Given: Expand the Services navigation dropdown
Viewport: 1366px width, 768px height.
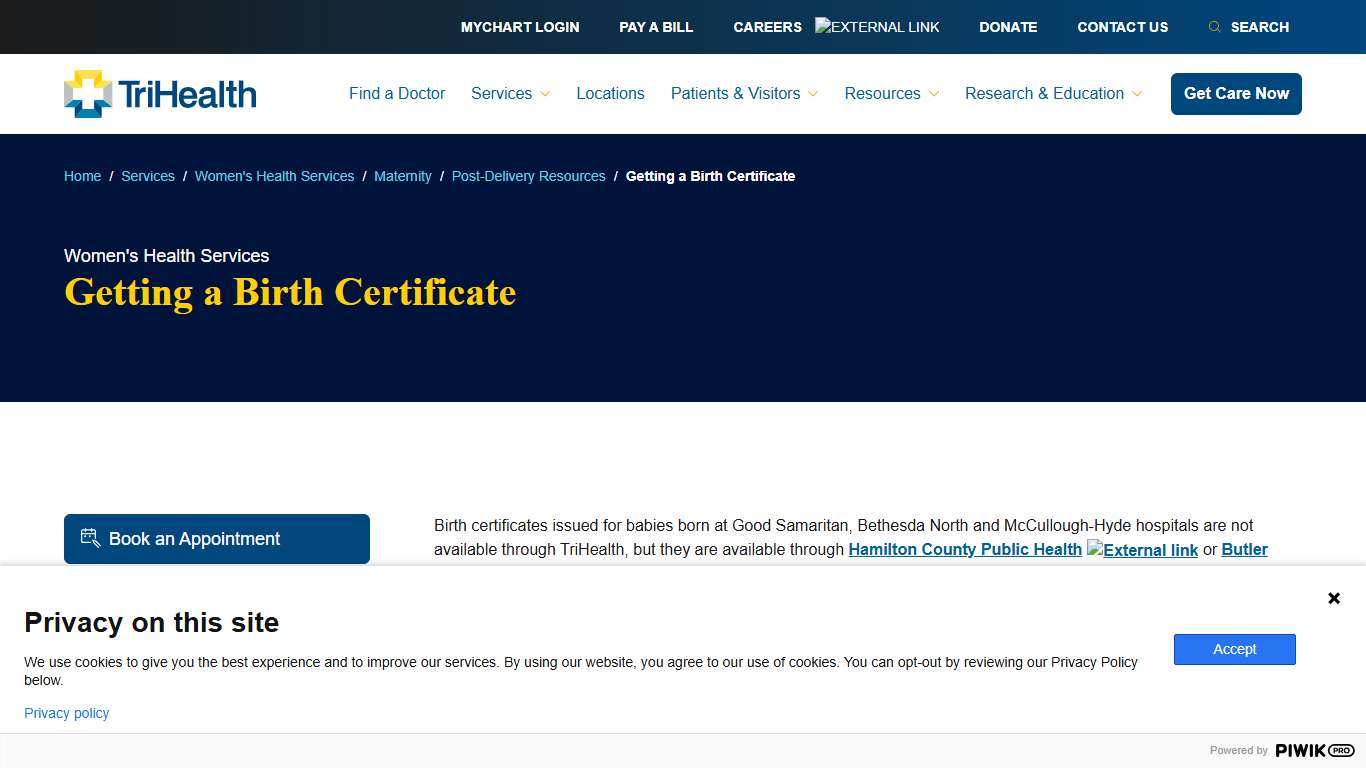Looking at the screenshot, I should (510, 93).
